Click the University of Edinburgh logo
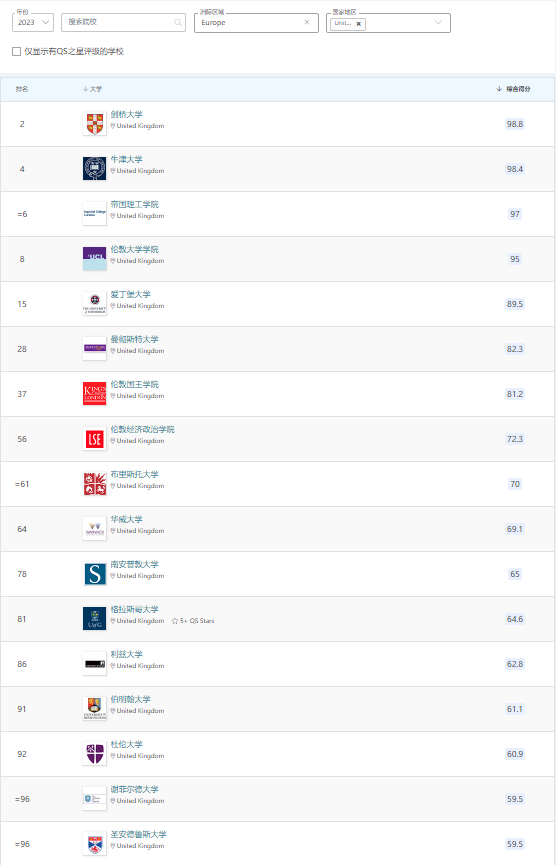The width and height of the screenshot is (556, 865). [x=94, y=304]
